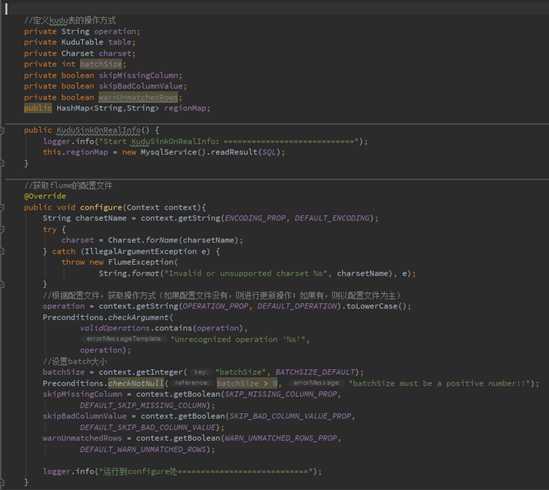Click the WARN_UNMATCHED_ROWS_PROP constant
The height and width of the screenshot is (490, 549).
281,439
